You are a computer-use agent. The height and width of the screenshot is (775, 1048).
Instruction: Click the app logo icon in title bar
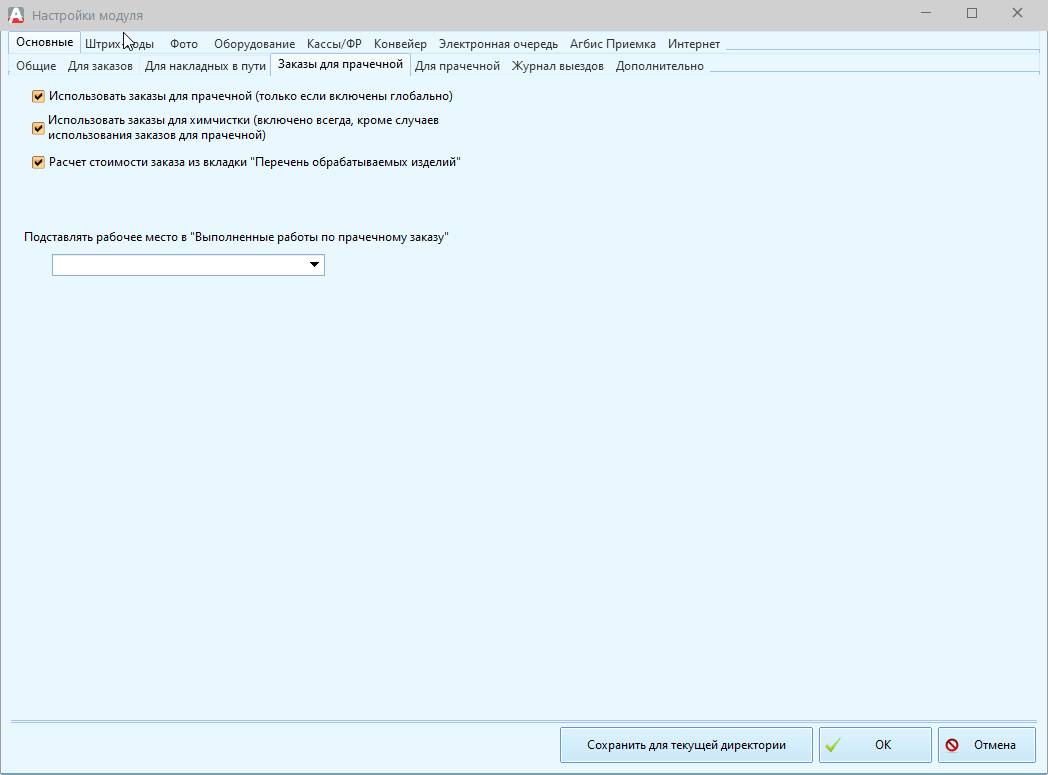tap(16, 15)
